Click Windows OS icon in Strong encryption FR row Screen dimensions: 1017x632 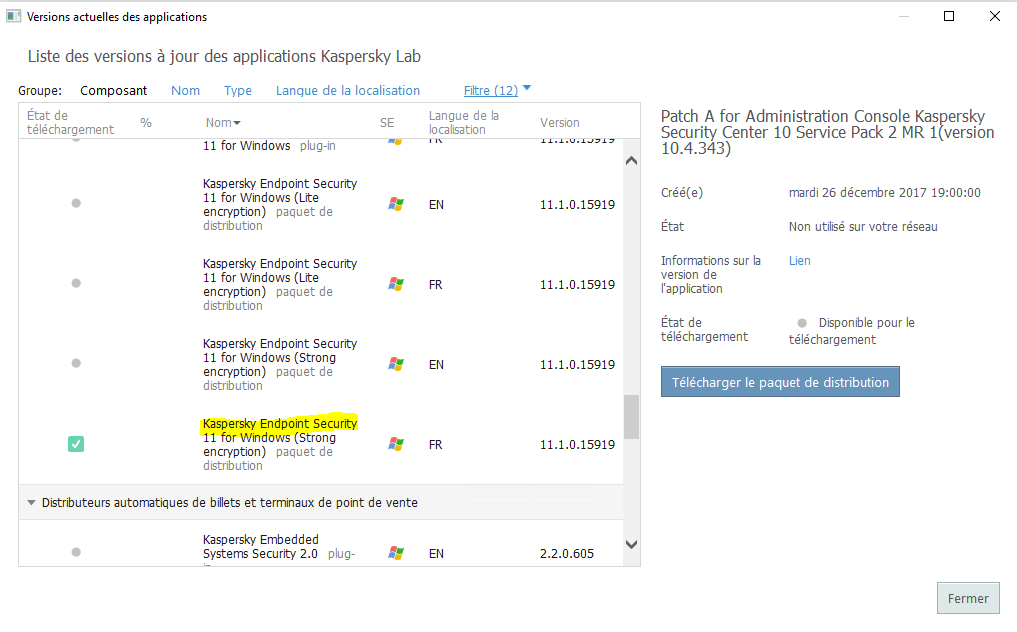(396, 444)
